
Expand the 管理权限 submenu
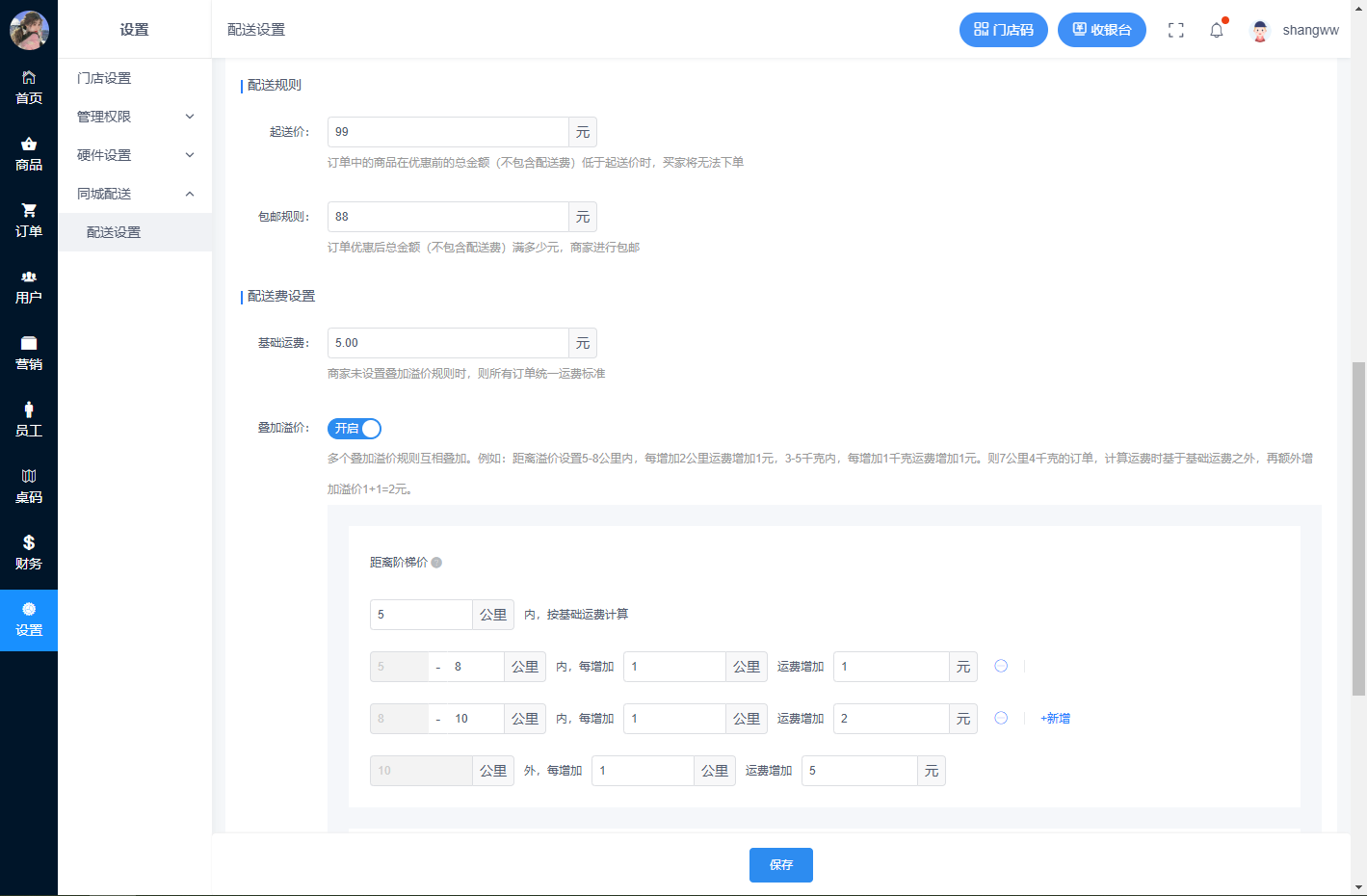[x=135, y=117]
